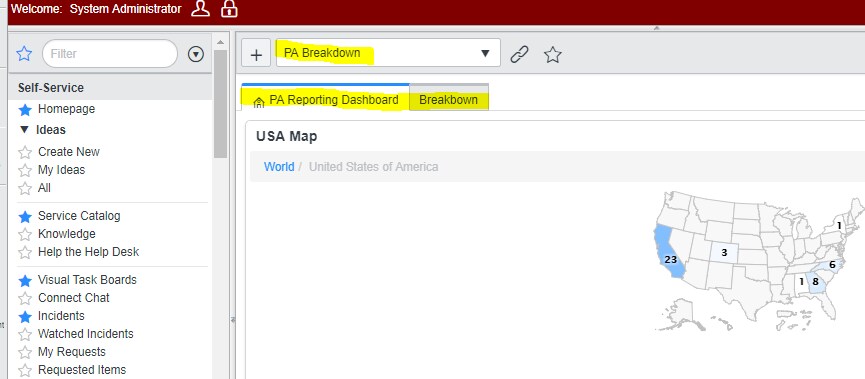Click the scrollbar up arrow
This screenshot has width=865, height=379.
221,42
